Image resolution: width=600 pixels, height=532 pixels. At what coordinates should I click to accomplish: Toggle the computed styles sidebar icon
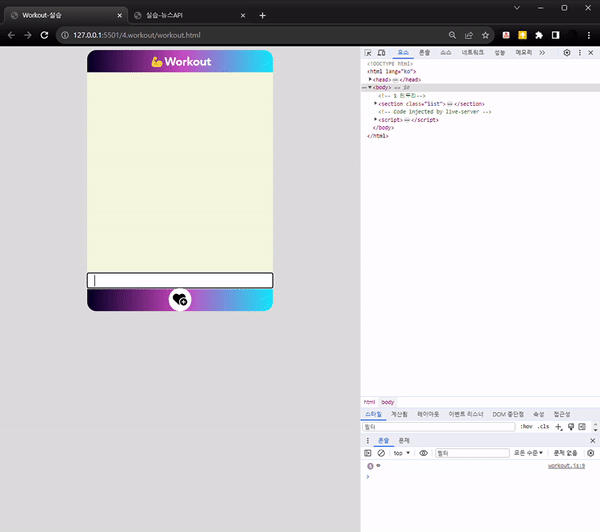coord(582,426)
